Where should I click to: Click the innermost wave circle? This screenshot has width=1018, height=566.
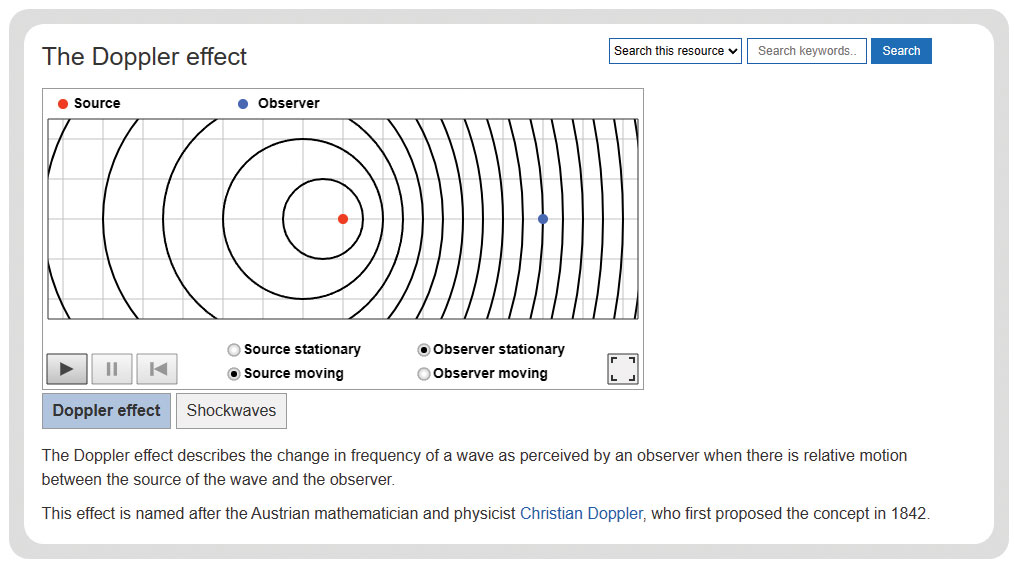point(323,180)
